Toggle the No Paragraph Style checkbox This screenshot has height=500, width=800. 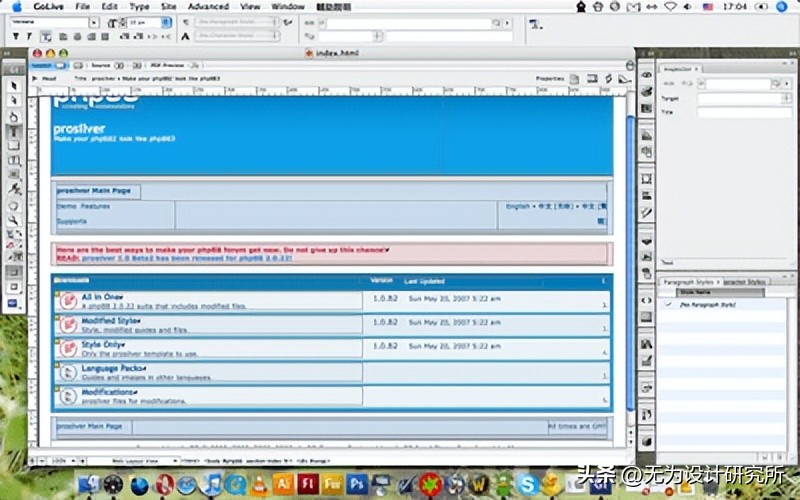pos(668,302)
